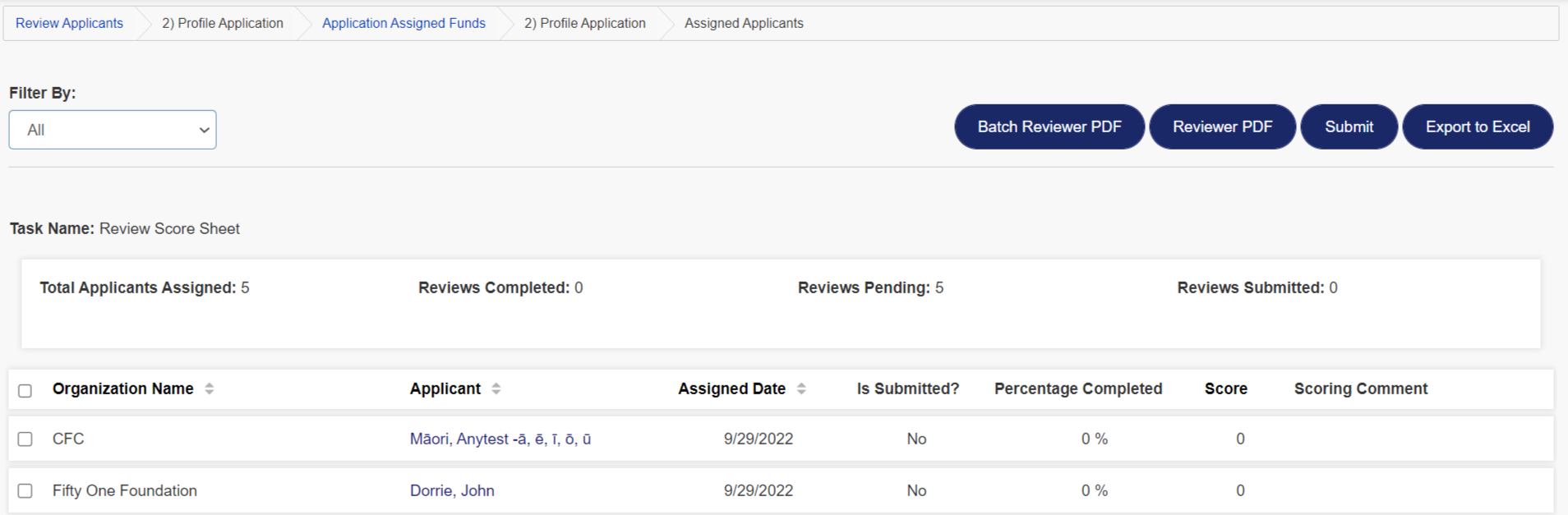Toggle the select-all checkbox in header
1568x515 pixels.
pyautogui.click(x=25, y=390)
